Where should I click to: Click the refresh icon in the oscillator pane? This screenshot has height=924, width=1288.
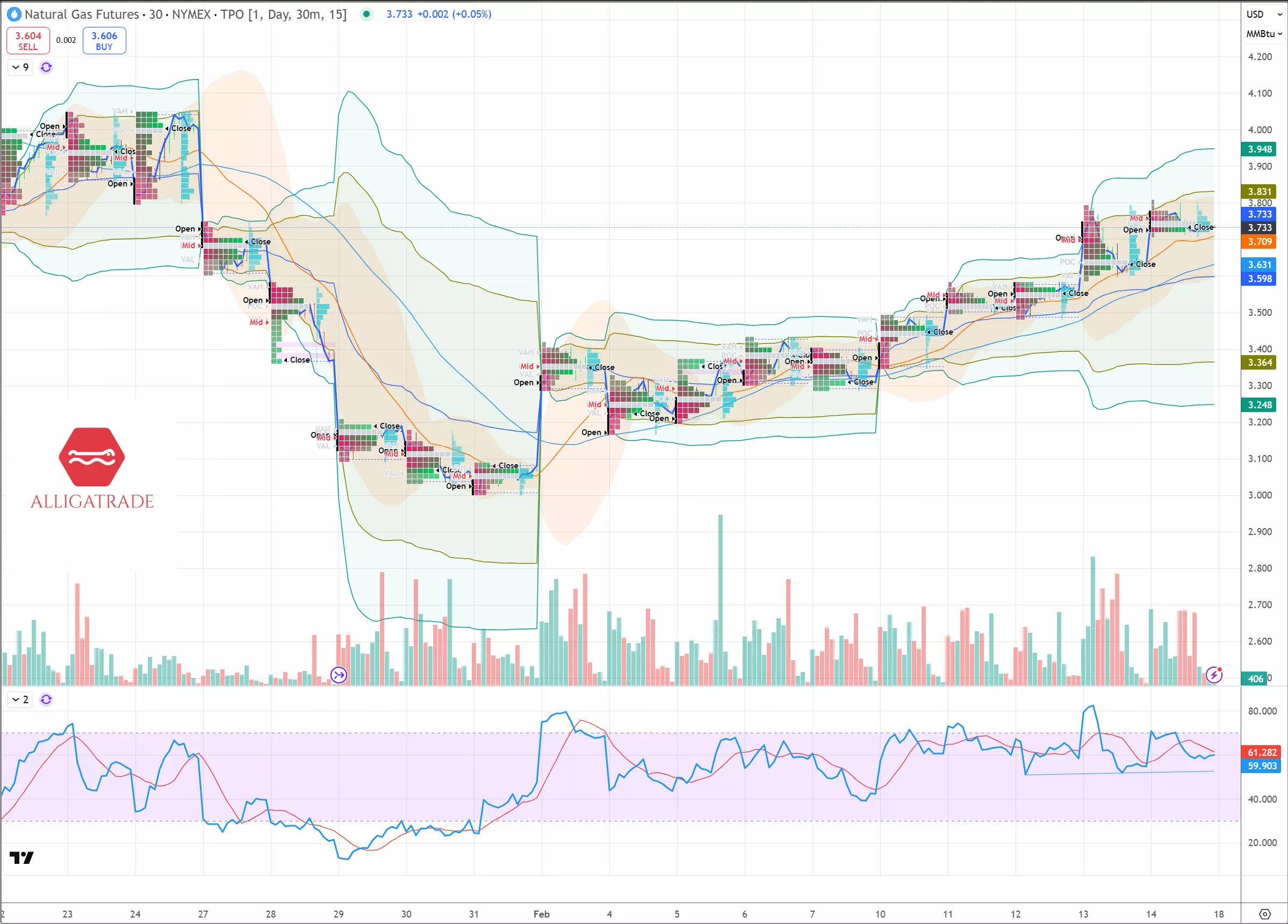[x=46, y=699]
